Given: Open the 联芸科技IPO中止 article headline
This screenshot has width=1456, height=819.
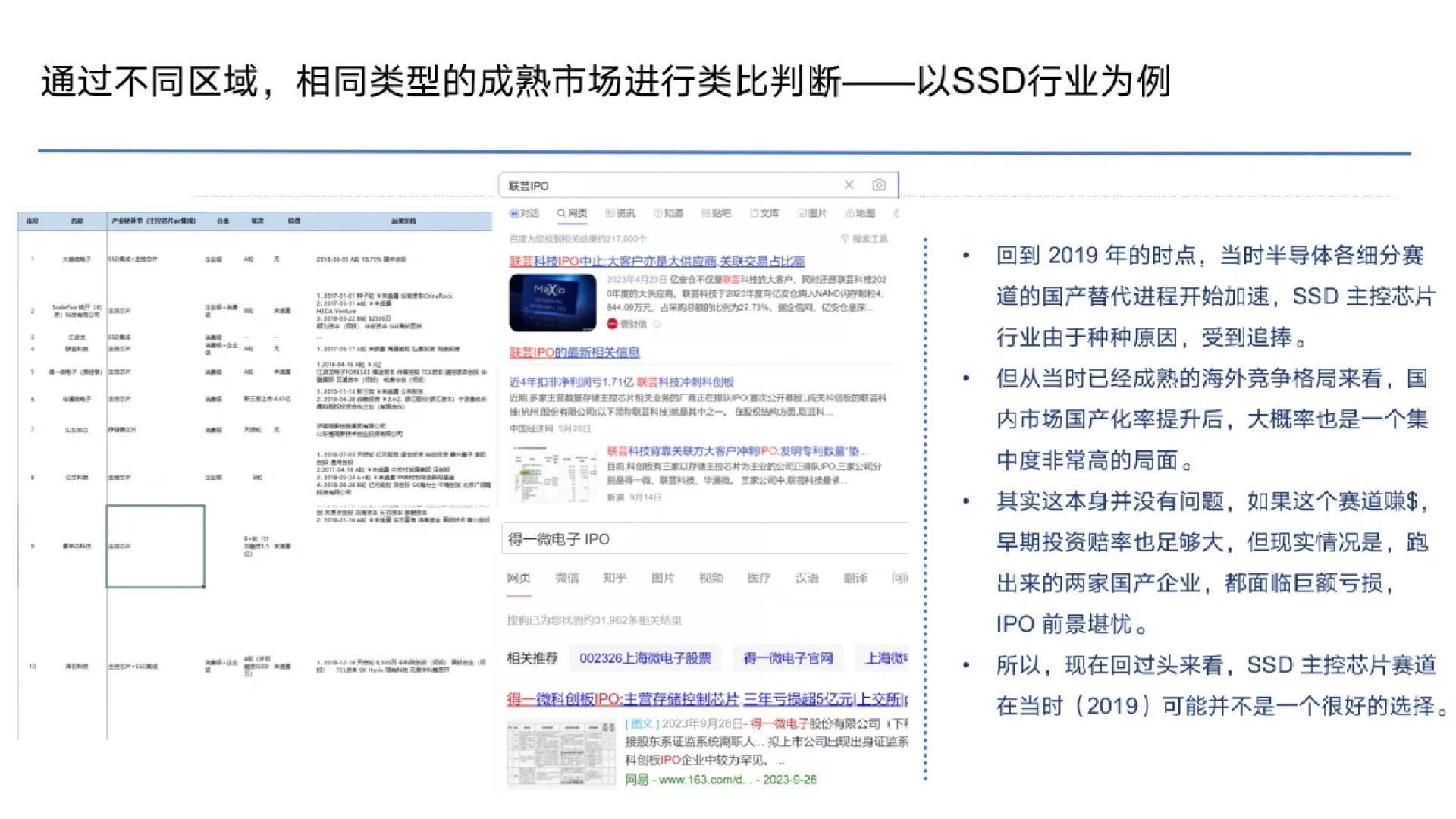Looking at the screenshot, I should 654,261.
